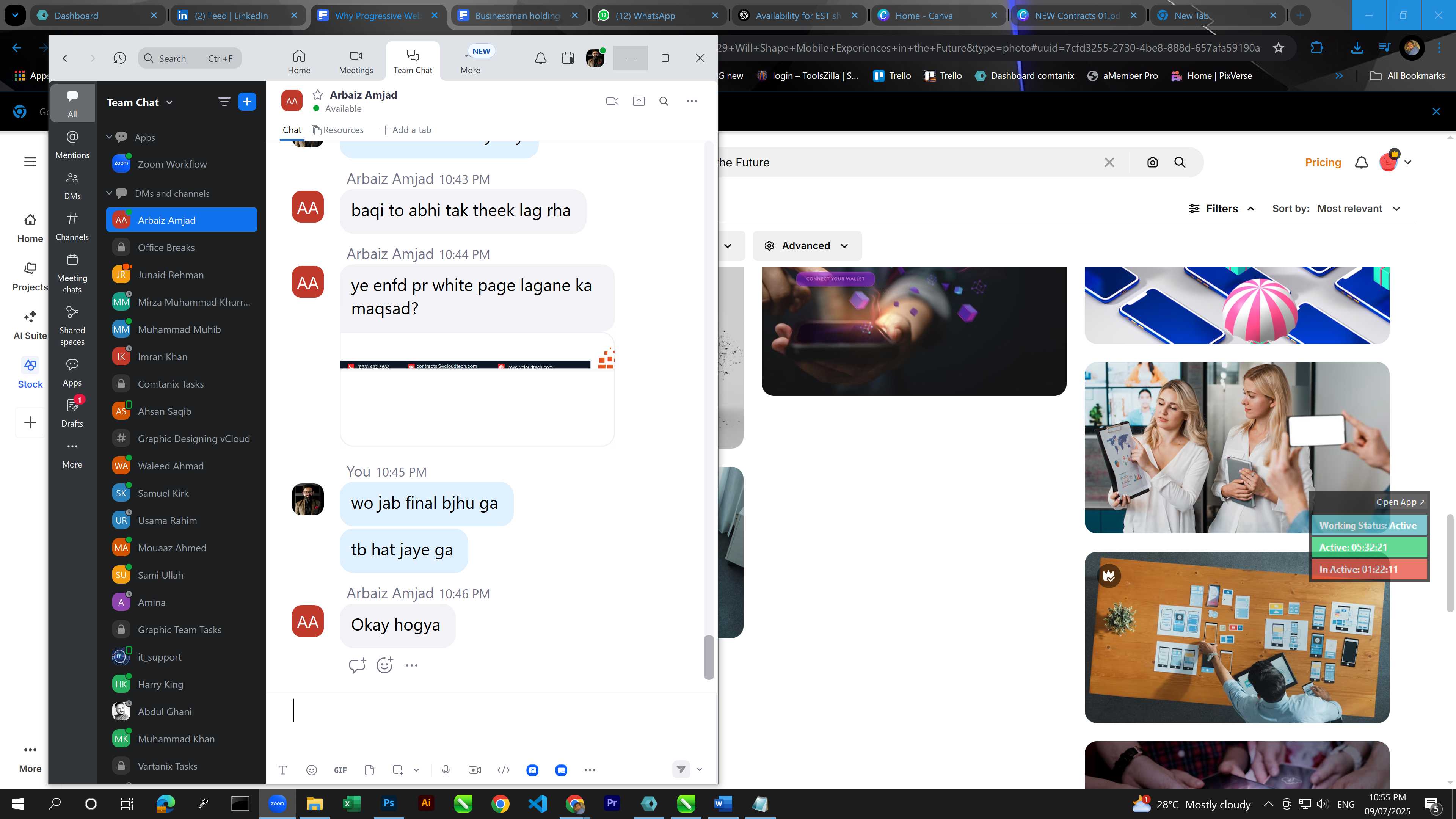Open the Zoom calendar icon

[568, 58]
